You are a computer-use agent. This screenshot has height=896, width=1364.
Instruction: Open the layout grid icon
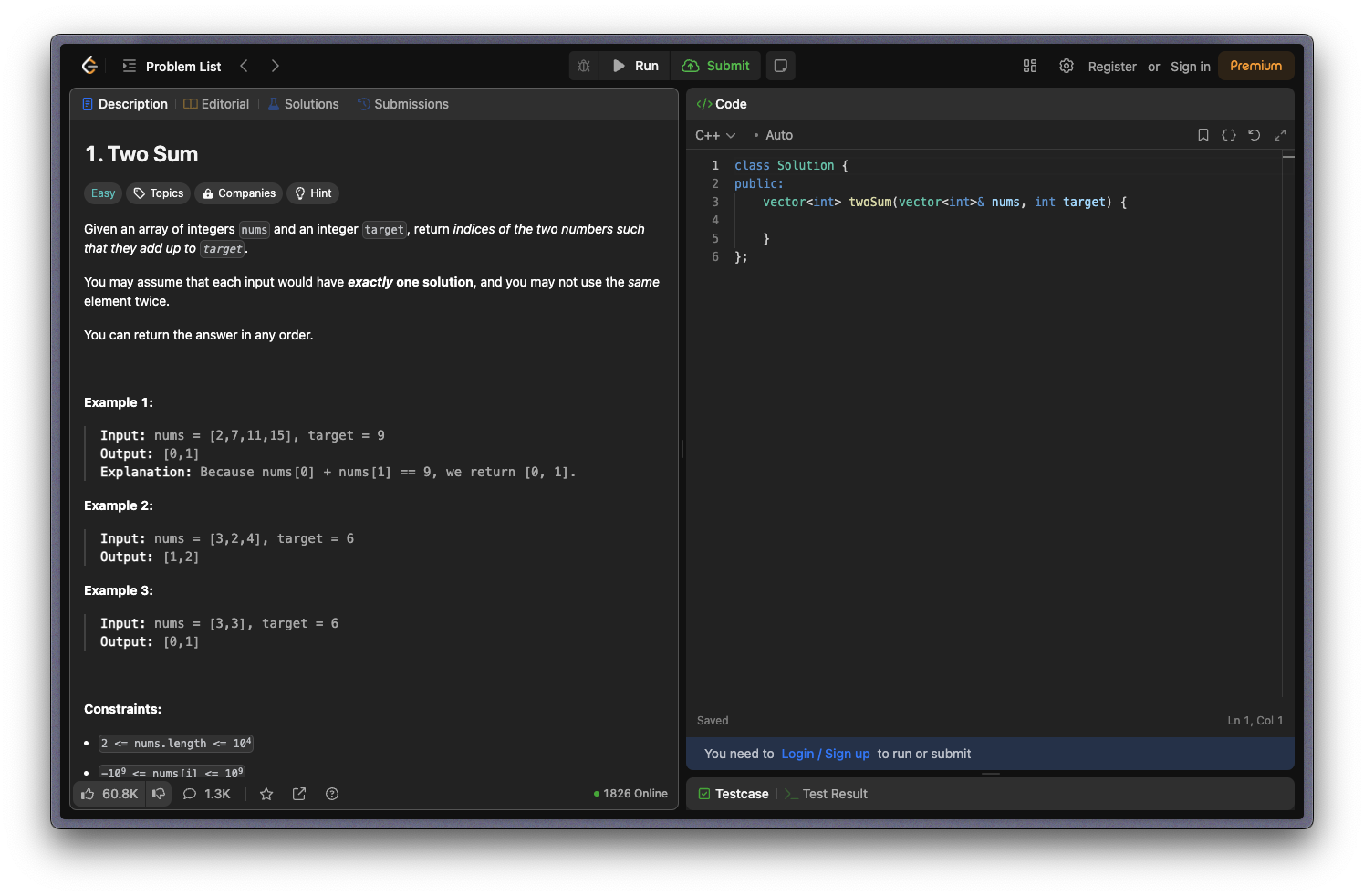[x=1030, y=66]
